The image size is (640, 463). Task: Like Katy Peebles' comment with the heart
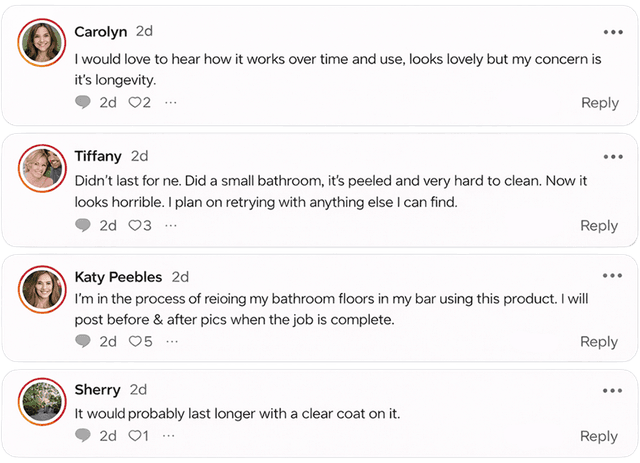[134, 341]
